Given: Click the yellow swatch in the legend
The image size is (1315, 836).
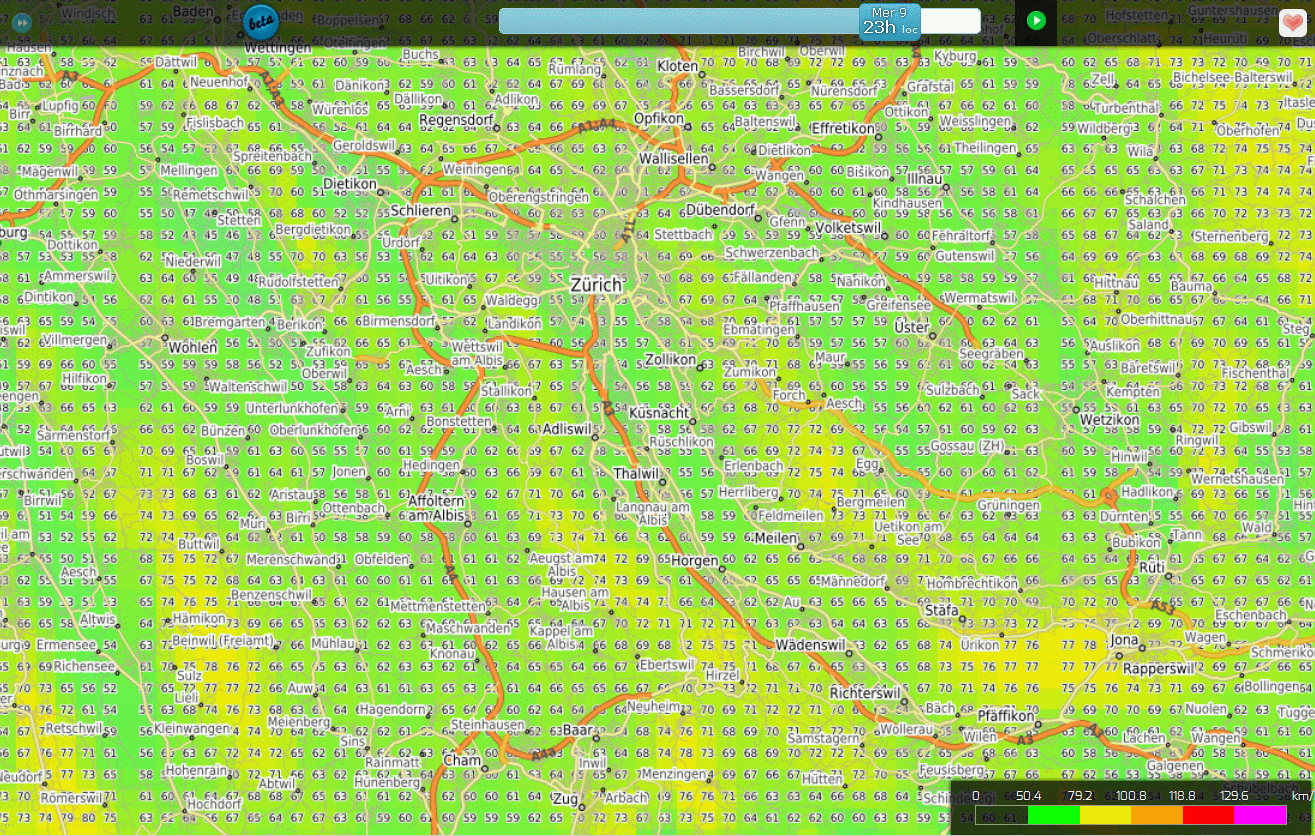Looking at the screenshot, I should (1105, 815).
